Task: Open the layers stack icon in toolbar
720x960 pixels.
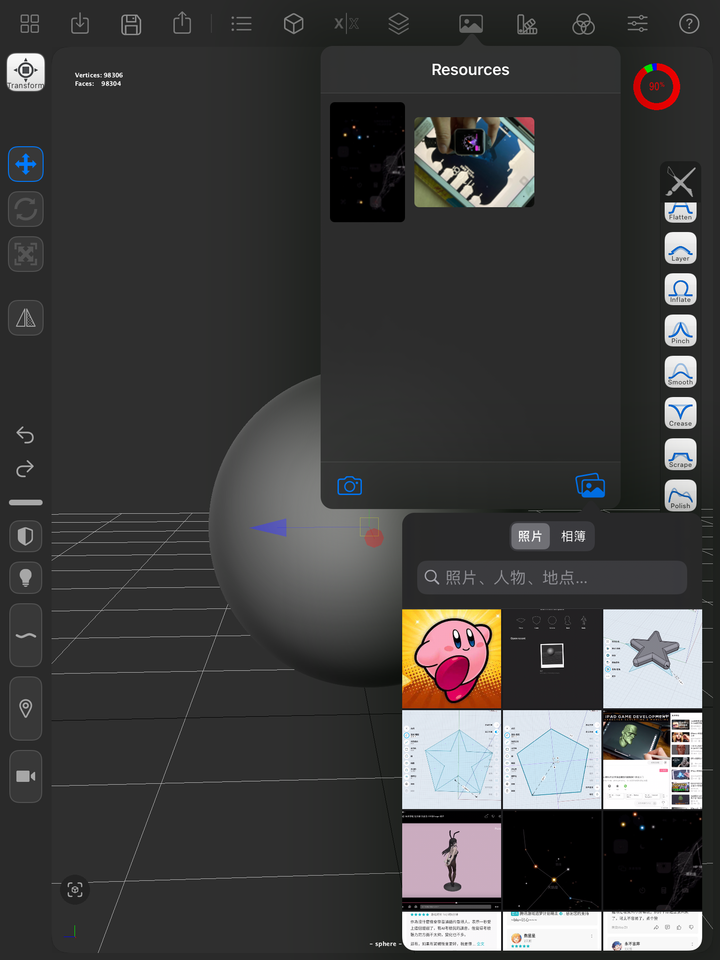Action: click(x=399, y=24)
